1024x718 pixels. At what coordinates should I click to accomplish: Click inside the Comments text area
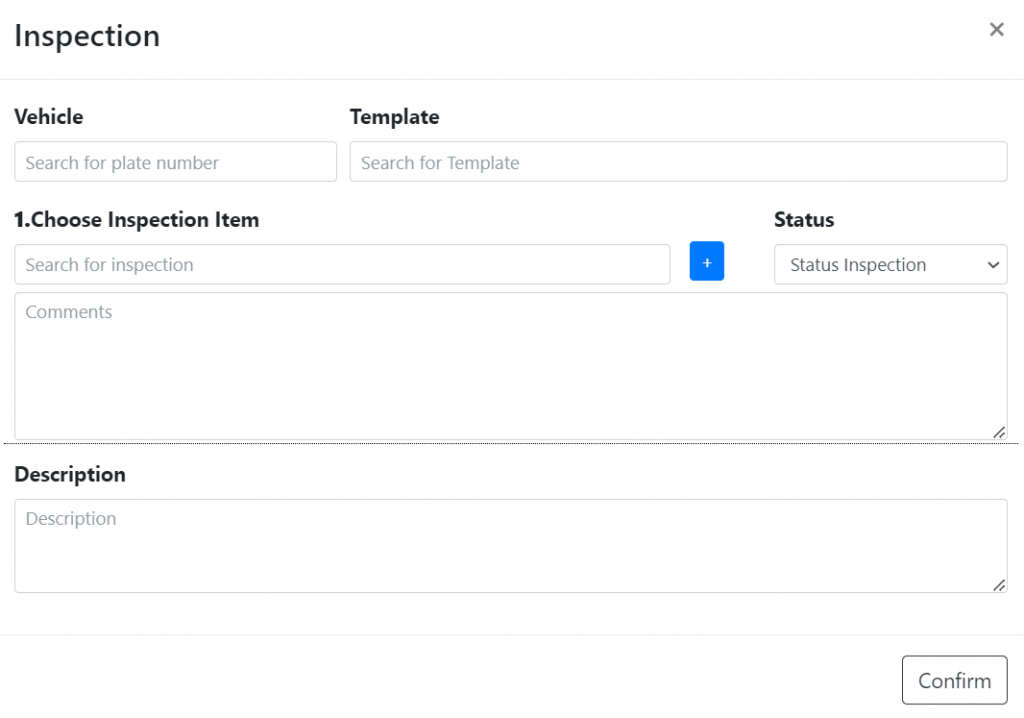click(511, 366)
